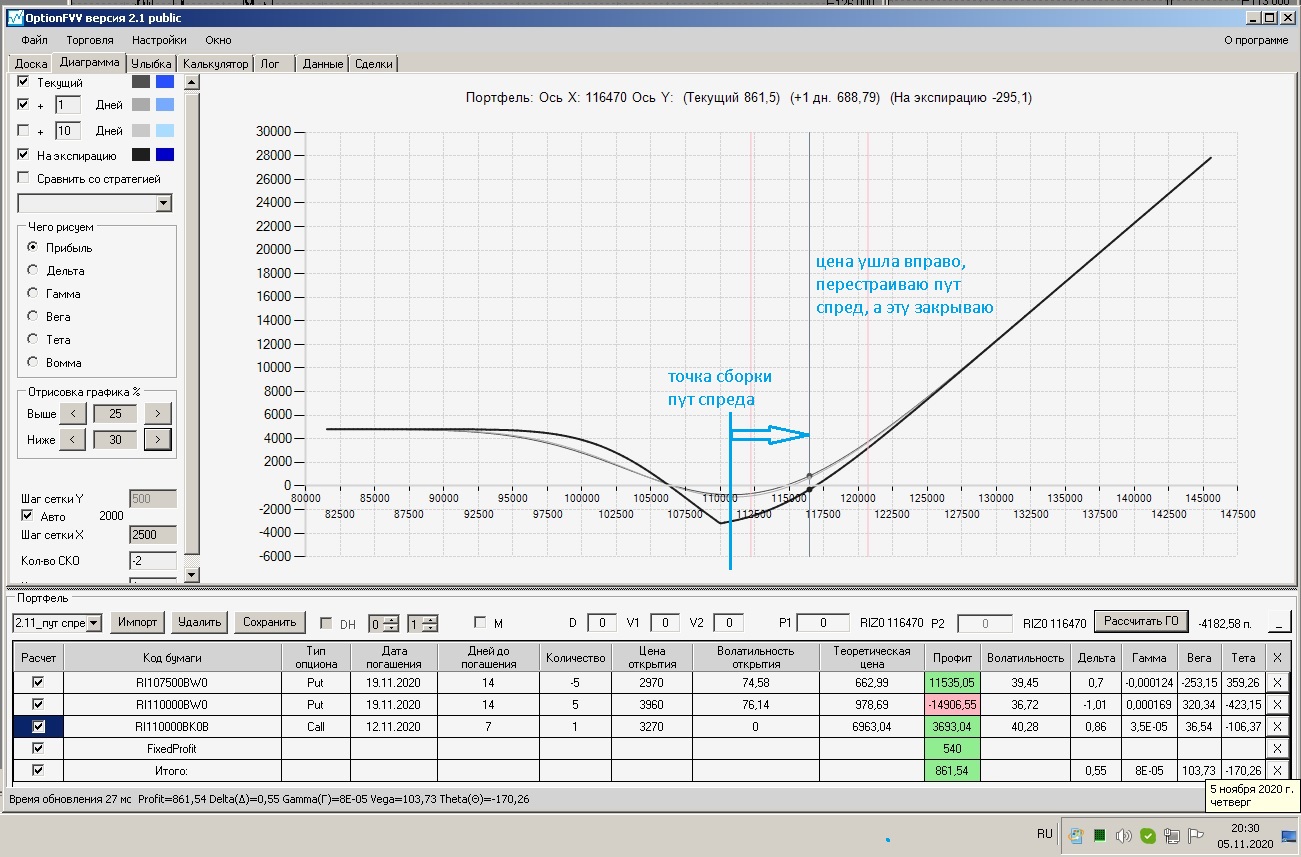Uncheck Расчет for RI110000BK0B row

pos(38,726)
